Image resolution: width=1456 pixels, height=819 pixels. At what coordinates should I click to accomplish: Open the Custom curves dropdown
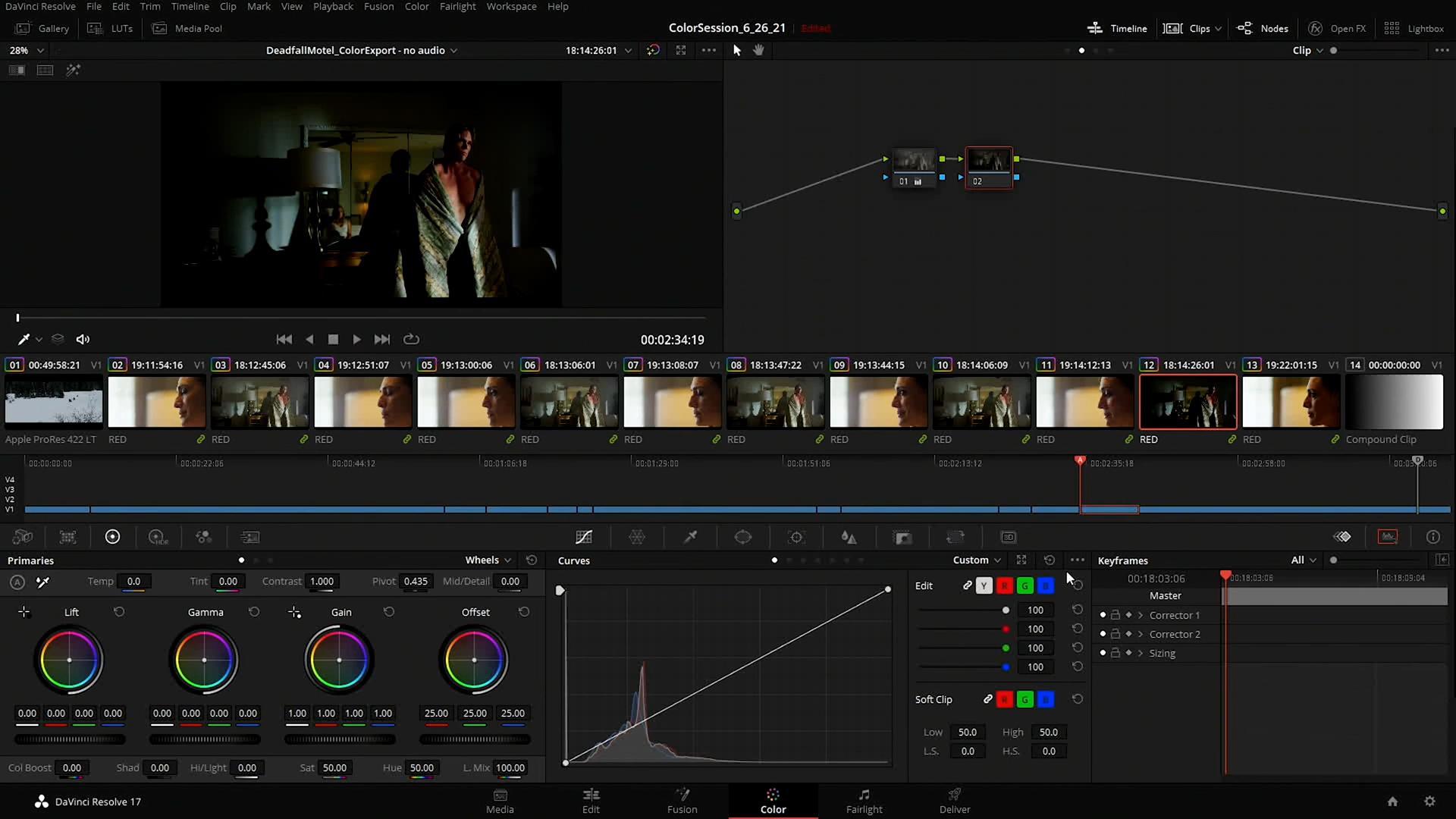pos(977,560)
